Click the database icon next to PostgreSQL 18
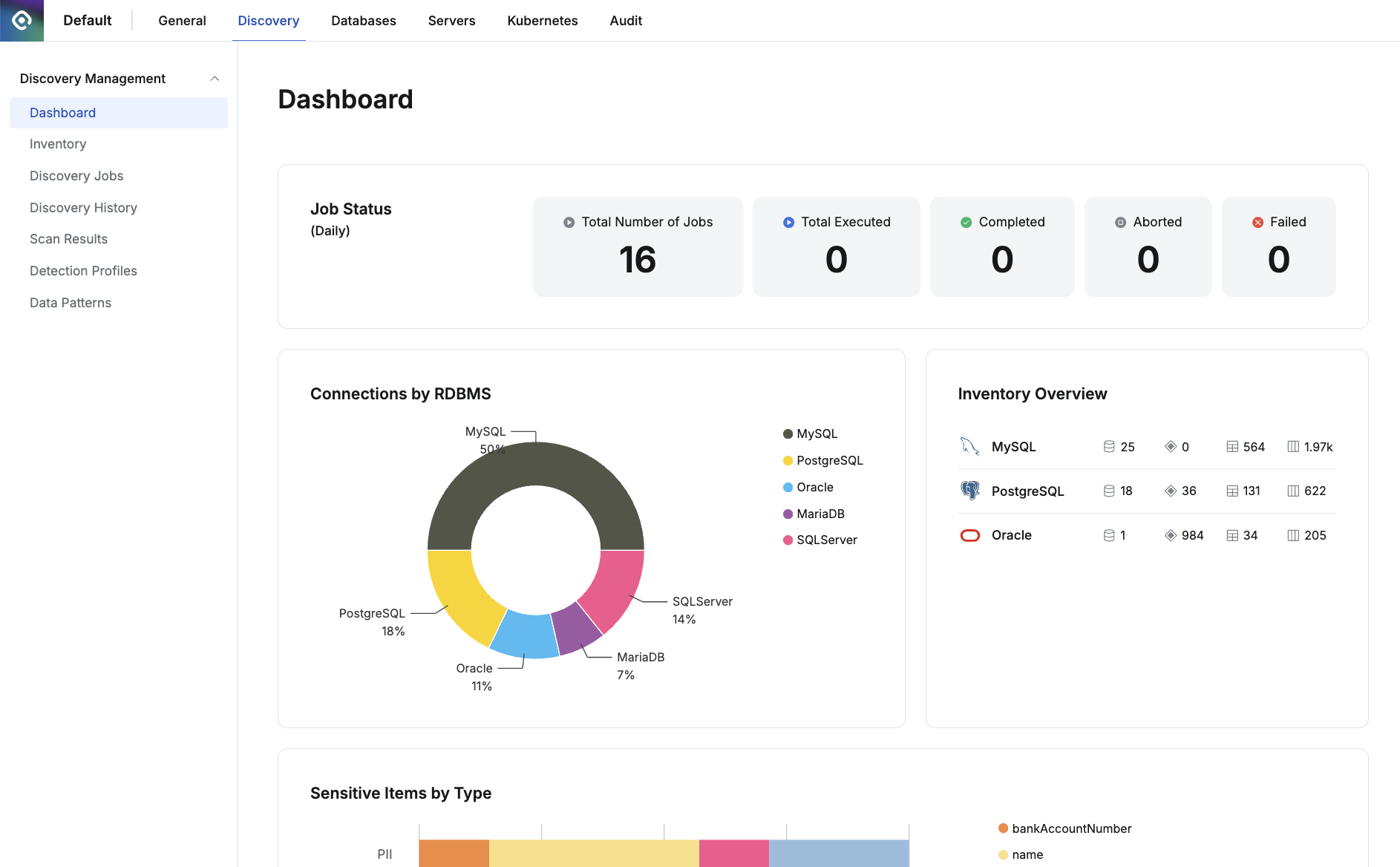 click(1109, 491)
